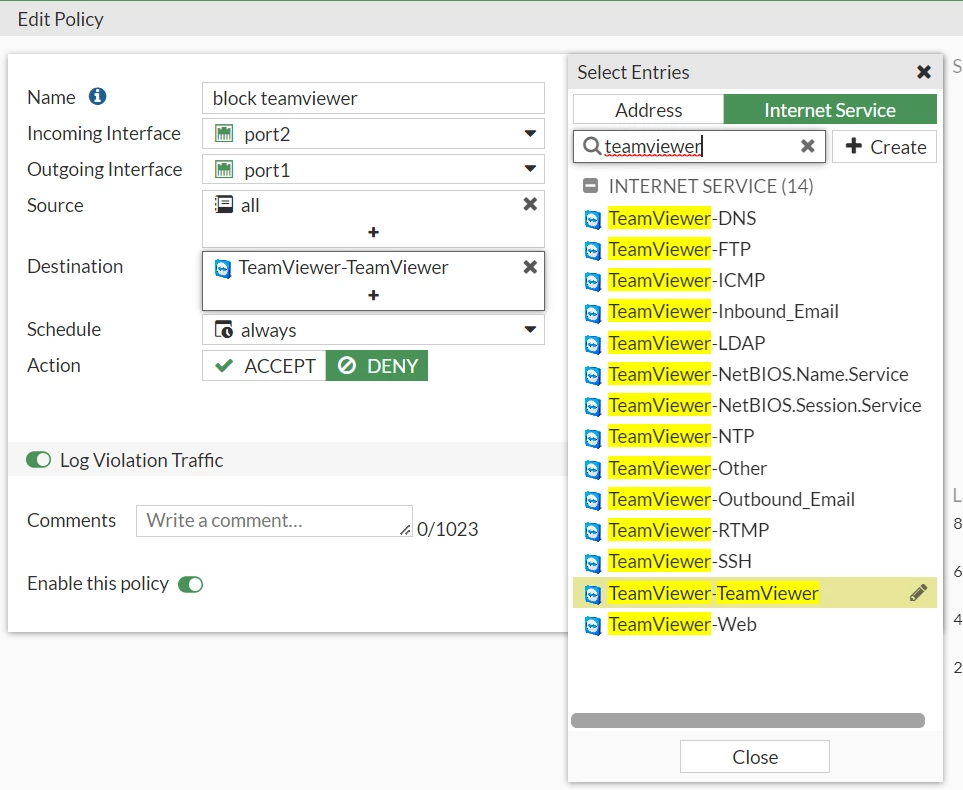This screenshot has height=790, width=963.
Task: Open the Schedule dropdown arrow
Action: pos(530,329)
